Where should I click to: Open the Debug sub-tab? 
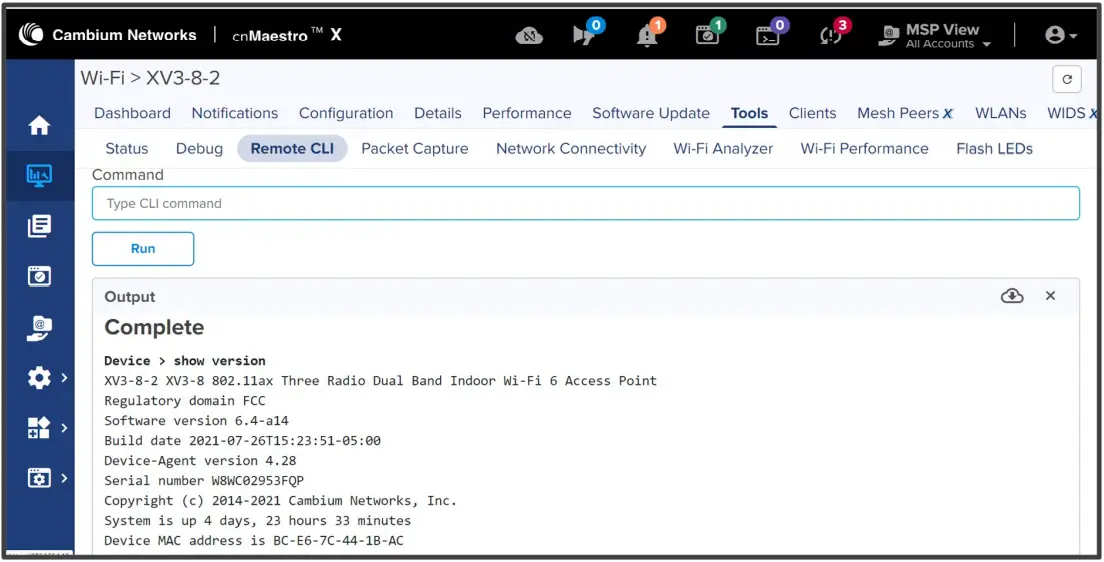tap(199, 149)
